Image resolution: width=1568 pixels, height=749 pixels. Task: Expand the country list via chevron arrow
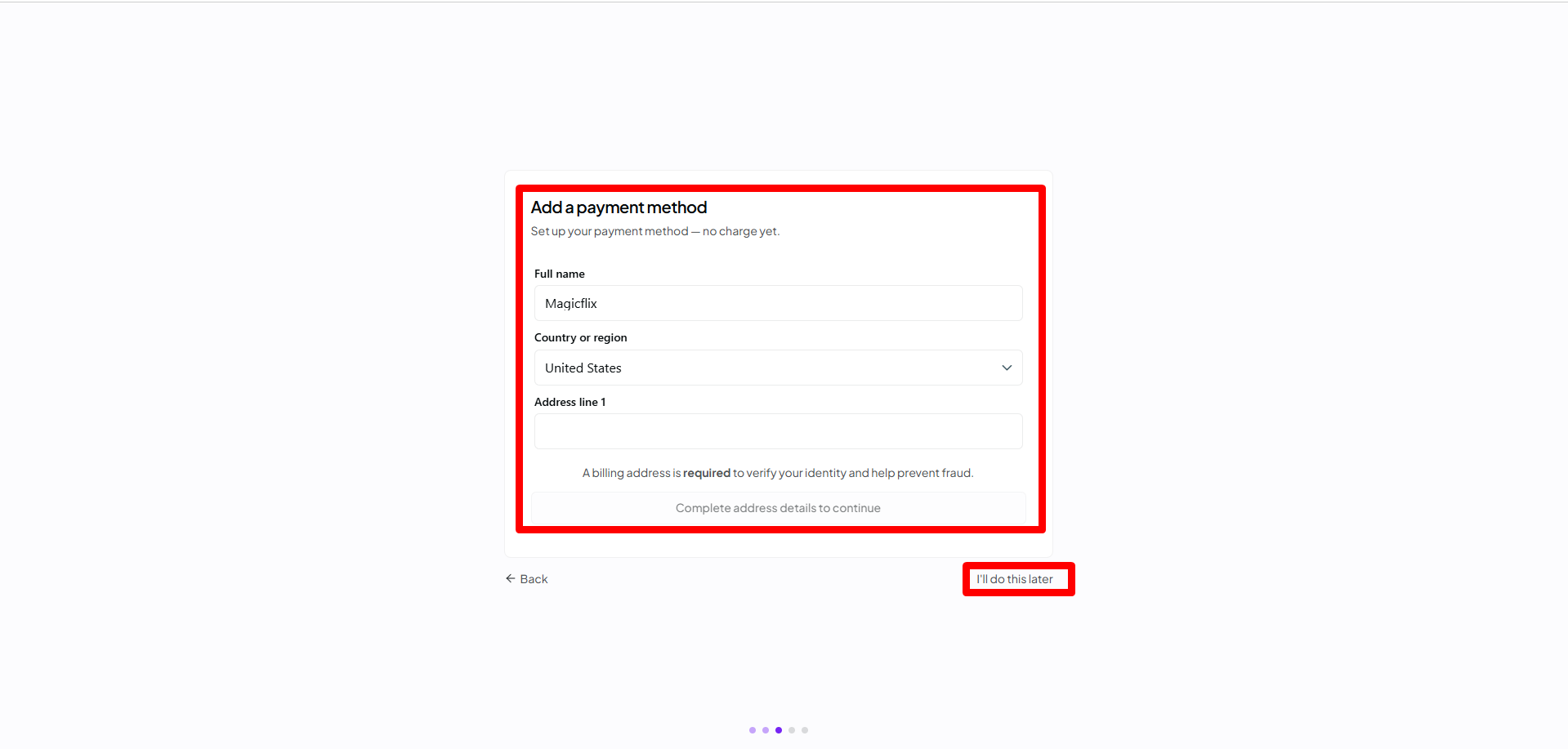(x=1007, y=368)
